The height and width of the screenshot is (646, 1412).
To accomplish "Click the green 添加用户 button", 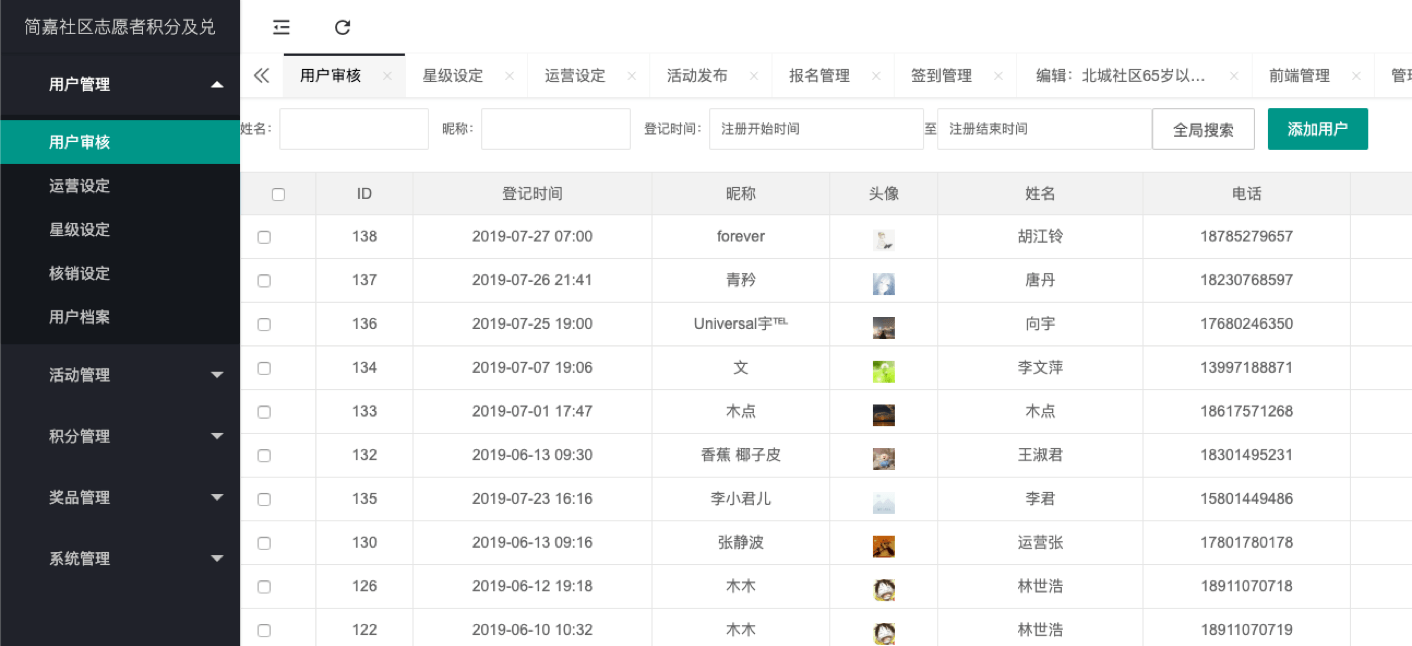I will pyautogui.click(x=1317, y=129).
